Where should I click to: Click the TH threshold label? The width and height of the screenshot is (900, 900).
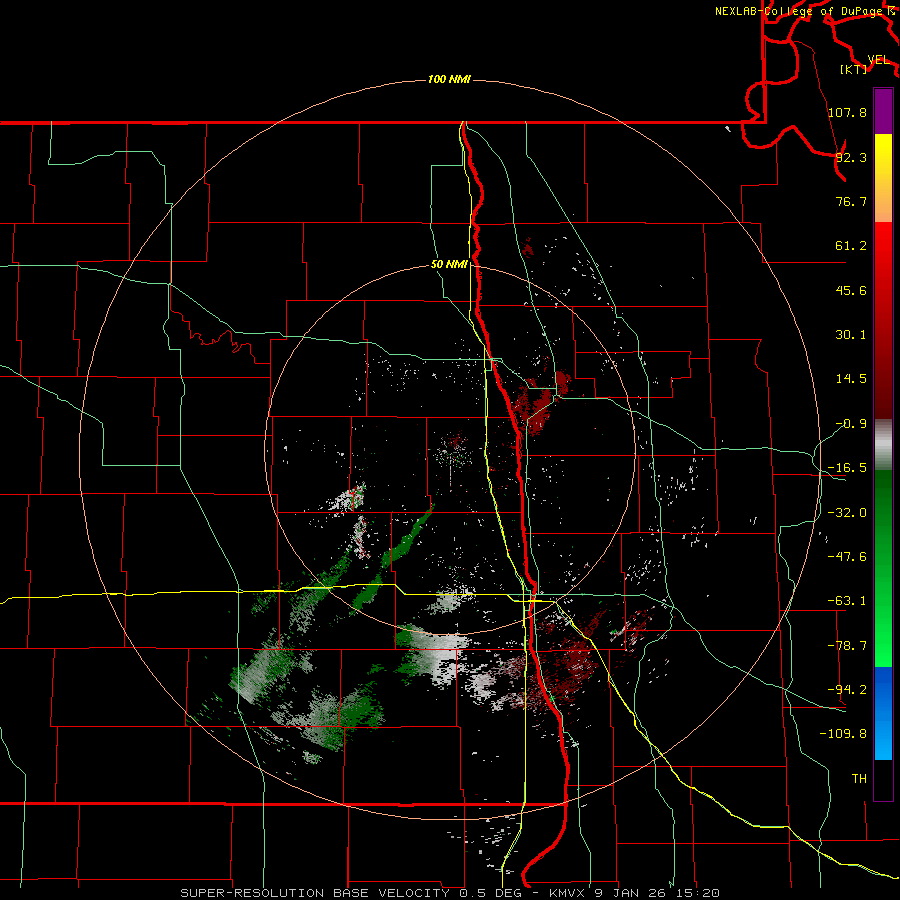pyautogui.click(x=859, y=779)
